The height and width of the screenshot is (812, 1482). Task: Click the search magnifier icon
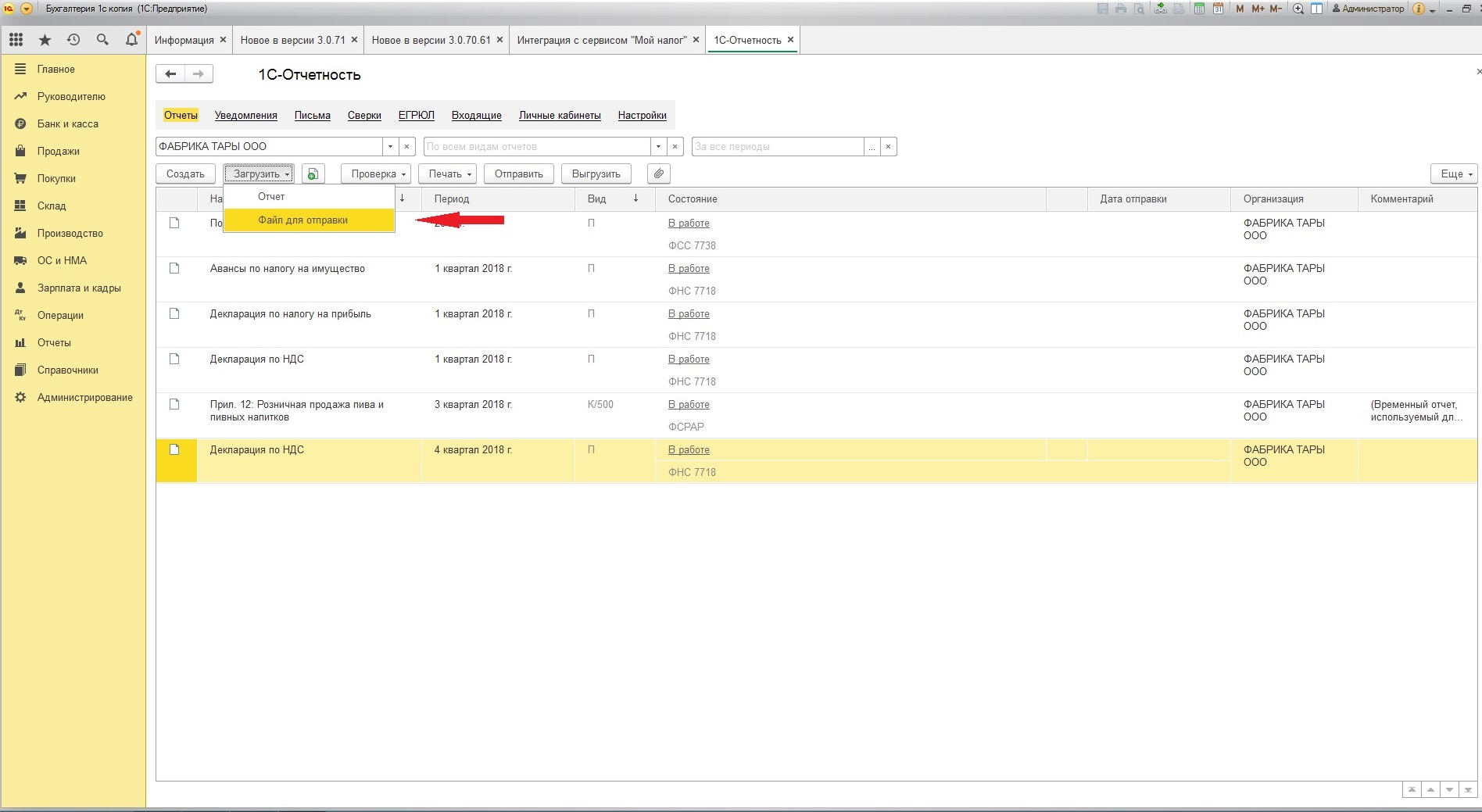[102, 40]
